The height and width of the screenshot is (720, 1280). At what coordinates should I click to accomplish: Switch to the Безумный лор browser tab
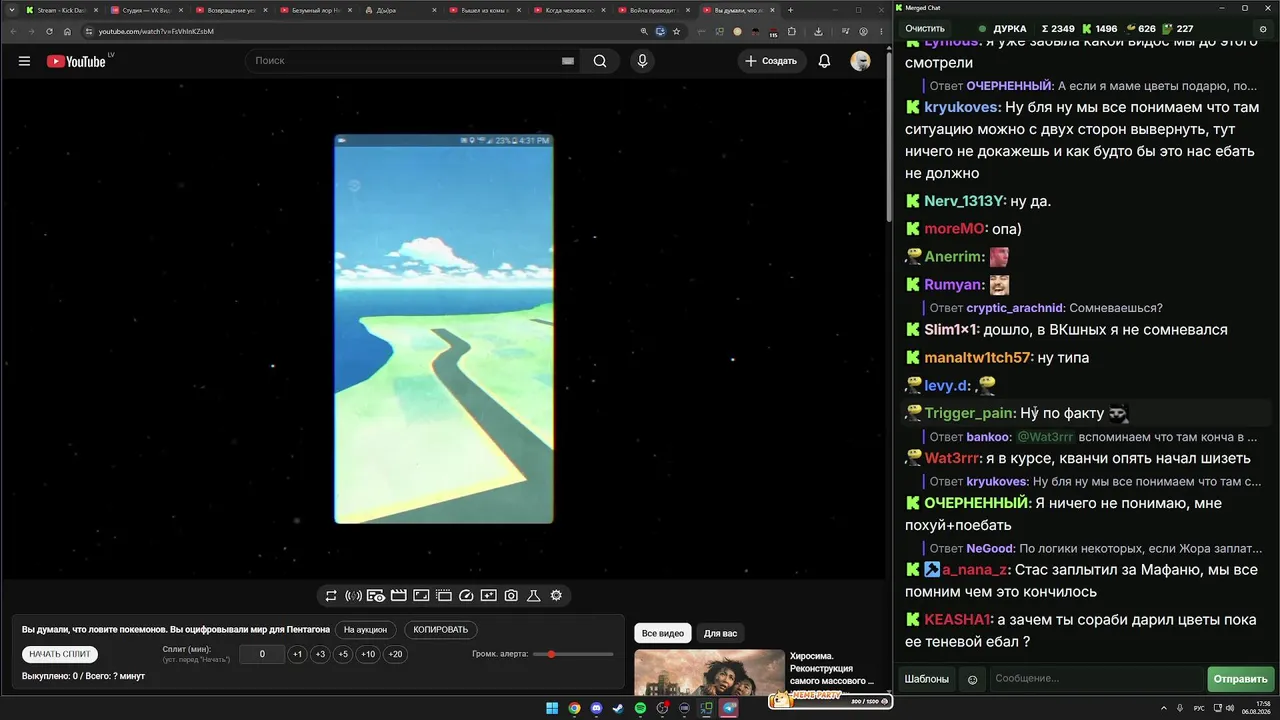315,10
